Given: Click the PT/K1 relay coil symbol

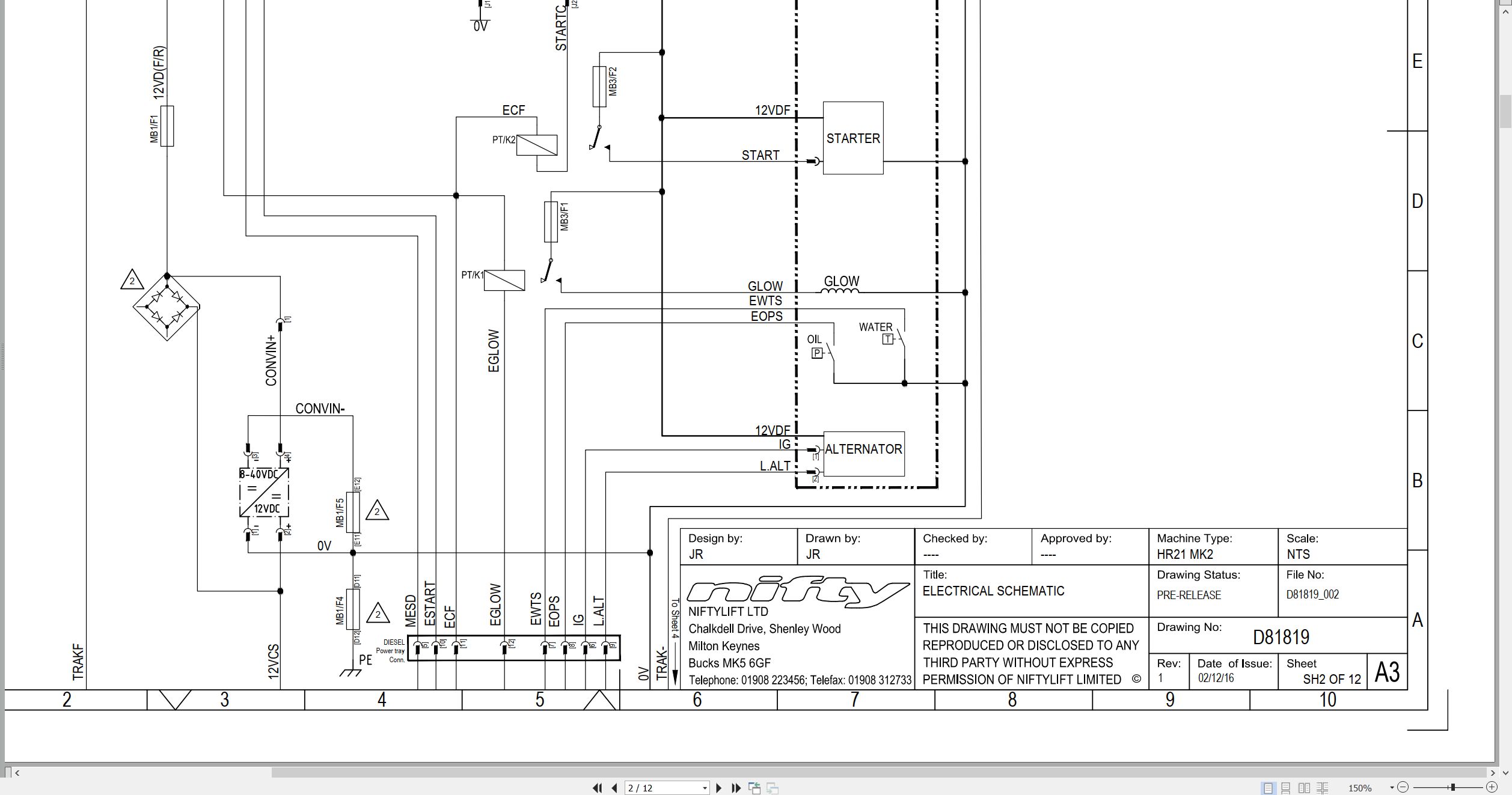Looking at the screenshot, I should pyautogui.click(x=504, y=280).
